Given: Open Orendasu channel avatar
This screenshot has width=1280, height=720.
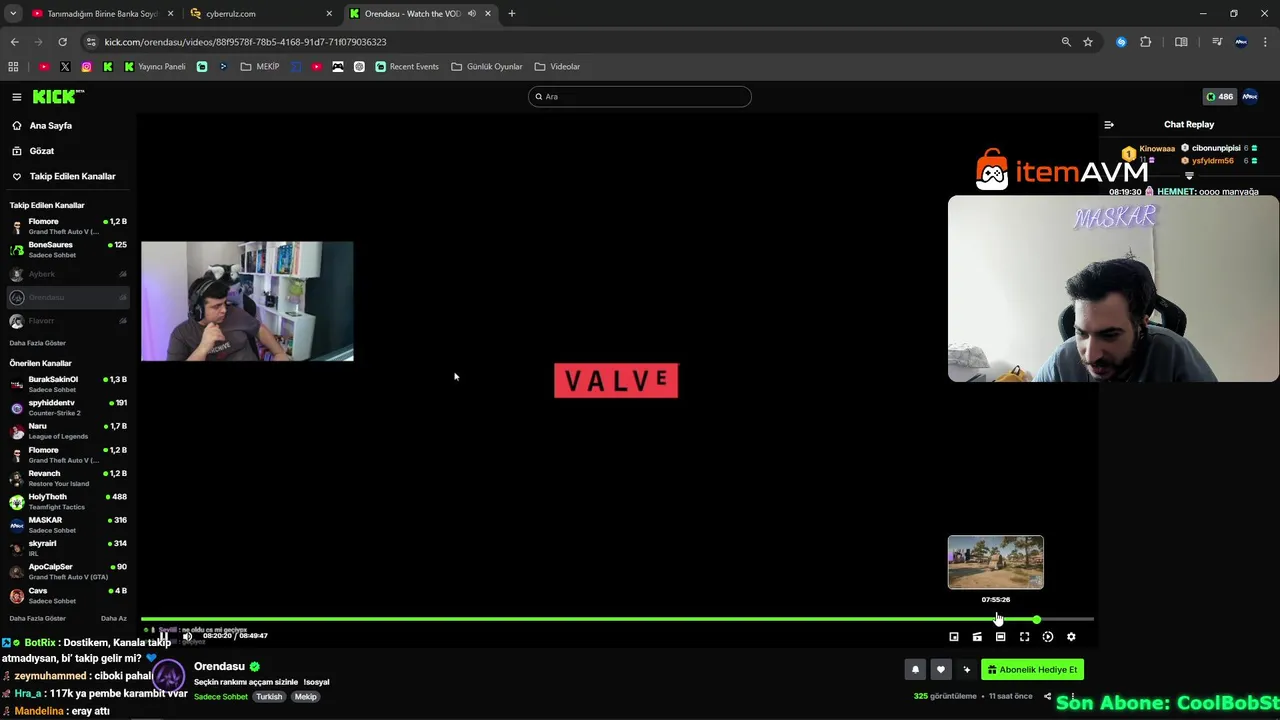Looking at the screenshot, I should (x=167, y=675).
